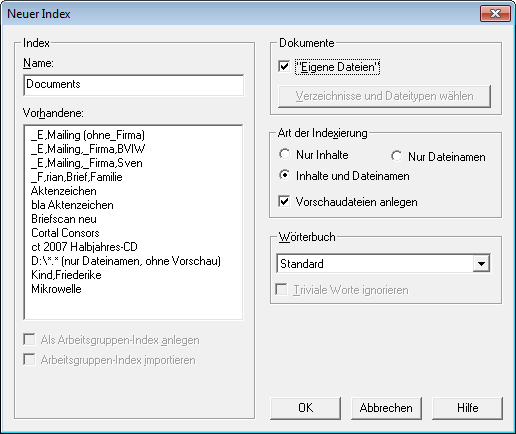The image size is (516, 434).
Task: Select the Nur Dateinamen radio option
Action: click(396, 156)
